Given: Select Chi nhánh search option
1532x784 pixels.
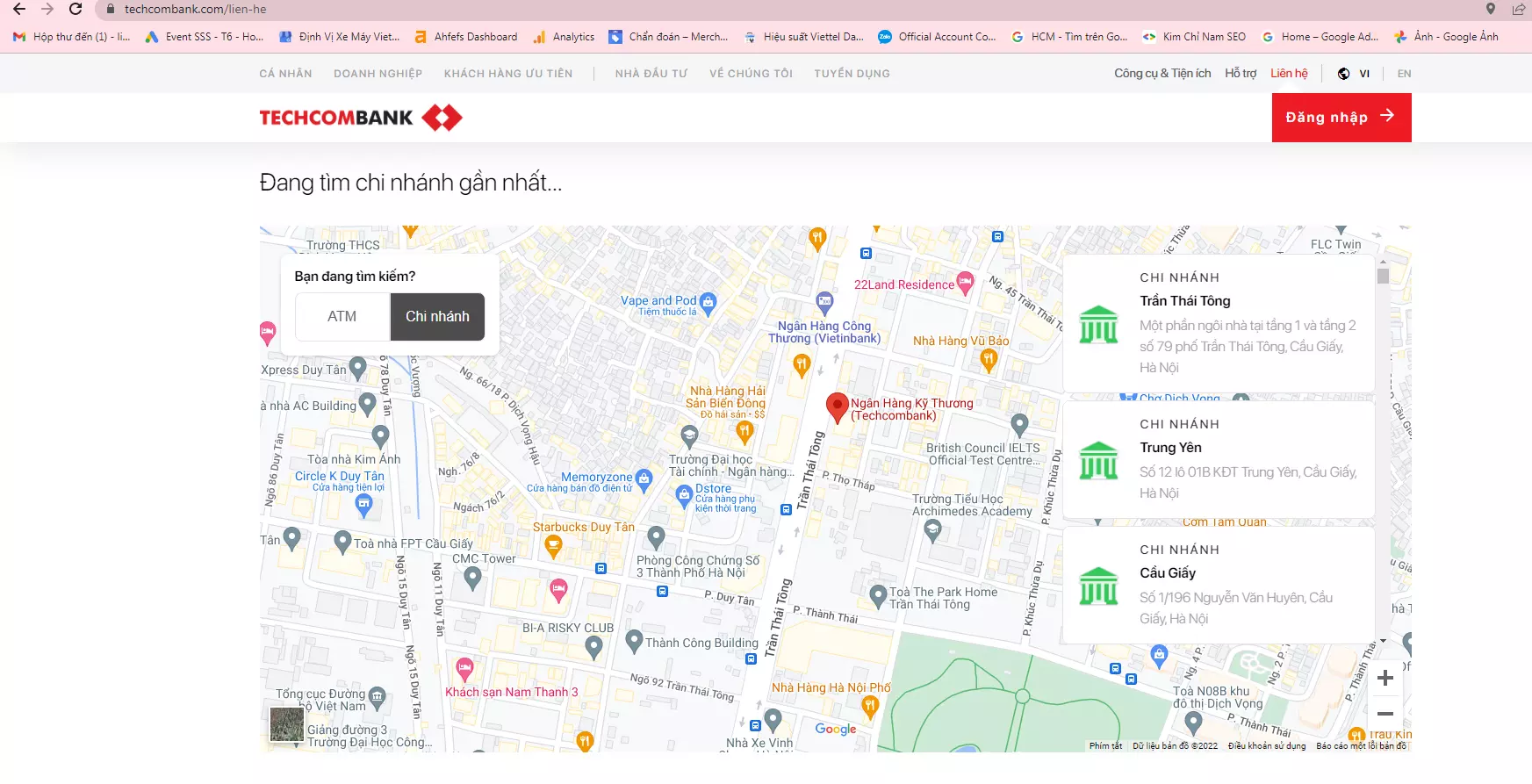Looking at the screenshot, I should click(437, 316).
